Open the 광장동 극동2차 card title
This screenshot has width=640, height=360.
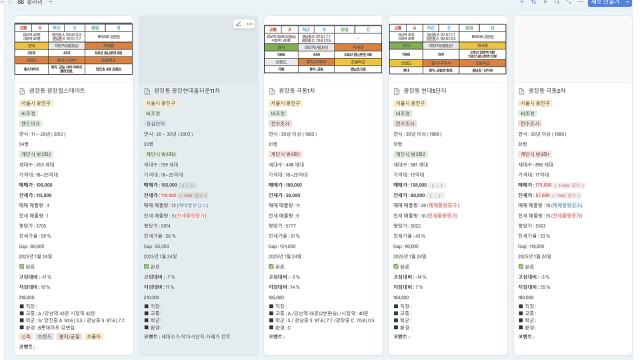point(547,91)
